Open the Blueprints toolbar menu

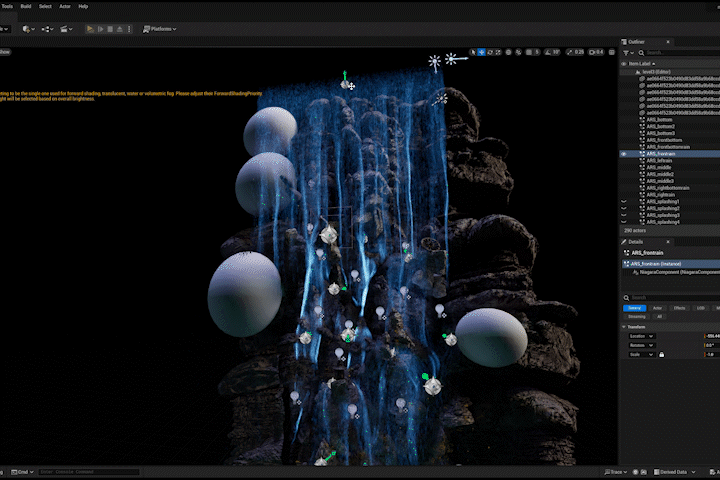[47, 29]
